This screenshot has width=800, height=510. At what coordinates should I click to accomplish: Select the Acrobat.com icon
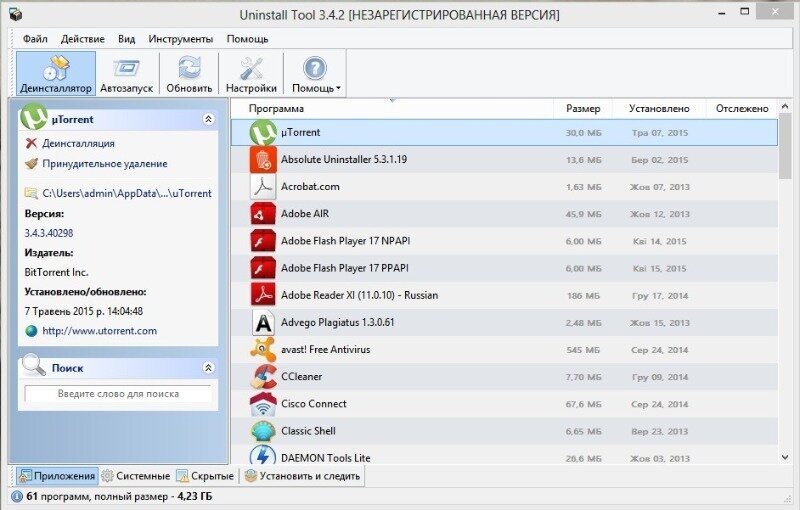(263, 187)
